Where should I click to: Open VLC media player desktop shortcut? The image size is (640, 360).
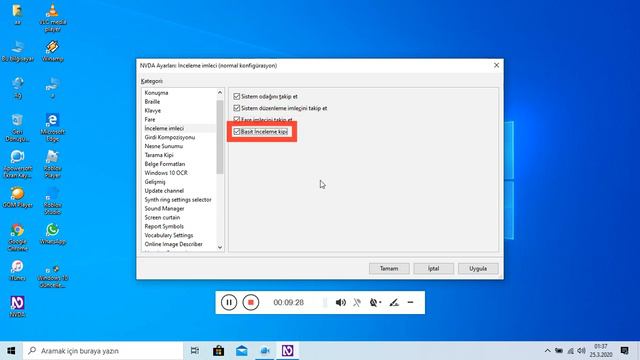[x=53, y=17]
